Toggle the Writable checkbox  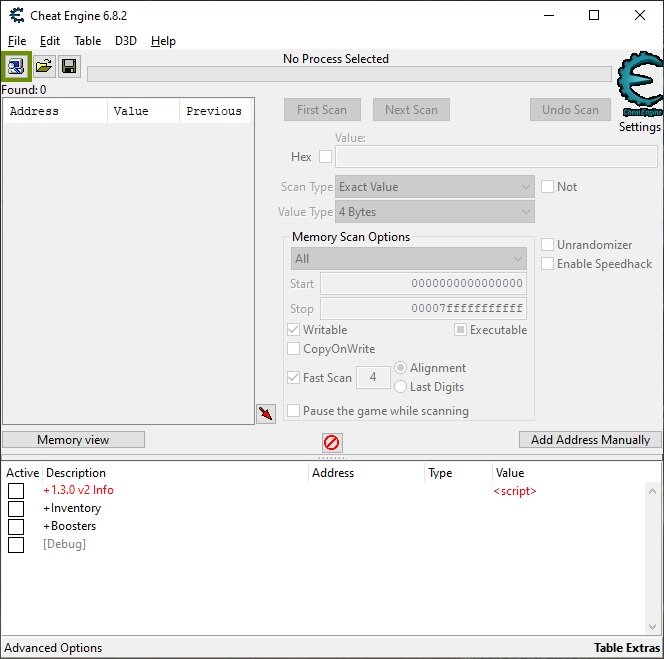(293, 330)
